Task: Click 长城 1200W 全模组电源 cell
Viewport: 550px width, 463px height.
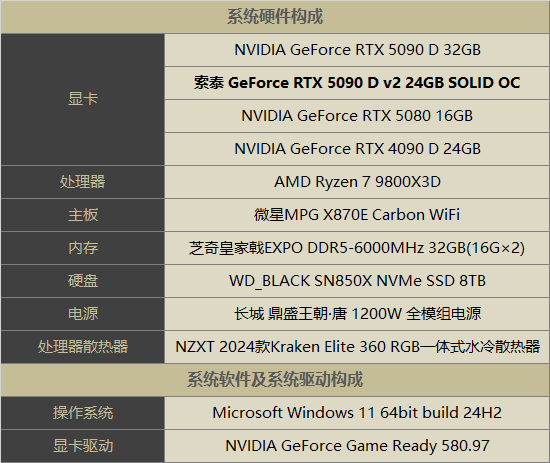Action: (x=357, y=314)
